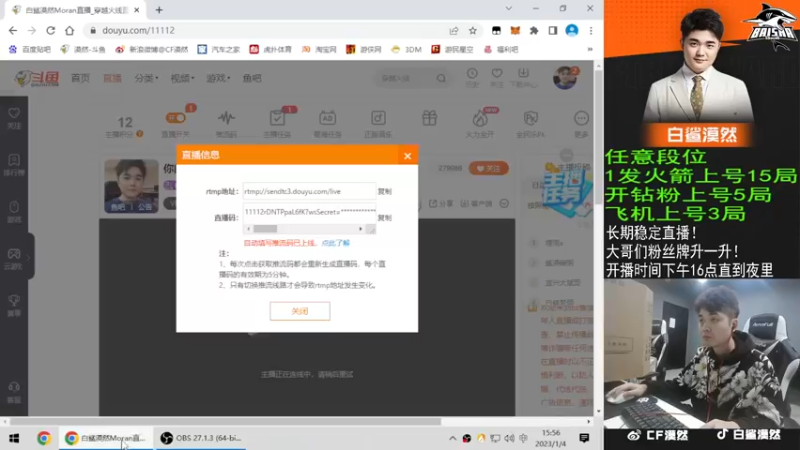Open 3DM bookmark

point(406,49)
